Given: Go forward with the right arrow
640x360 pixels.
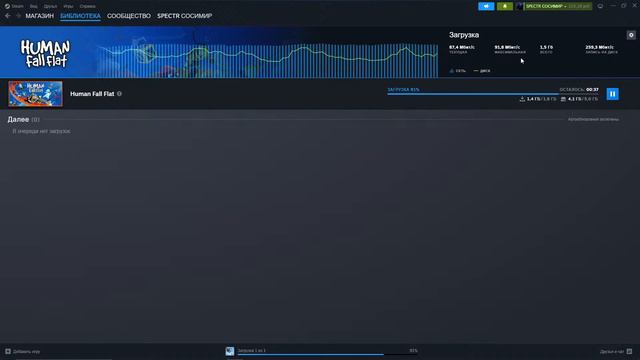Looking at the screenshot, I should click(x=18, y=16).
